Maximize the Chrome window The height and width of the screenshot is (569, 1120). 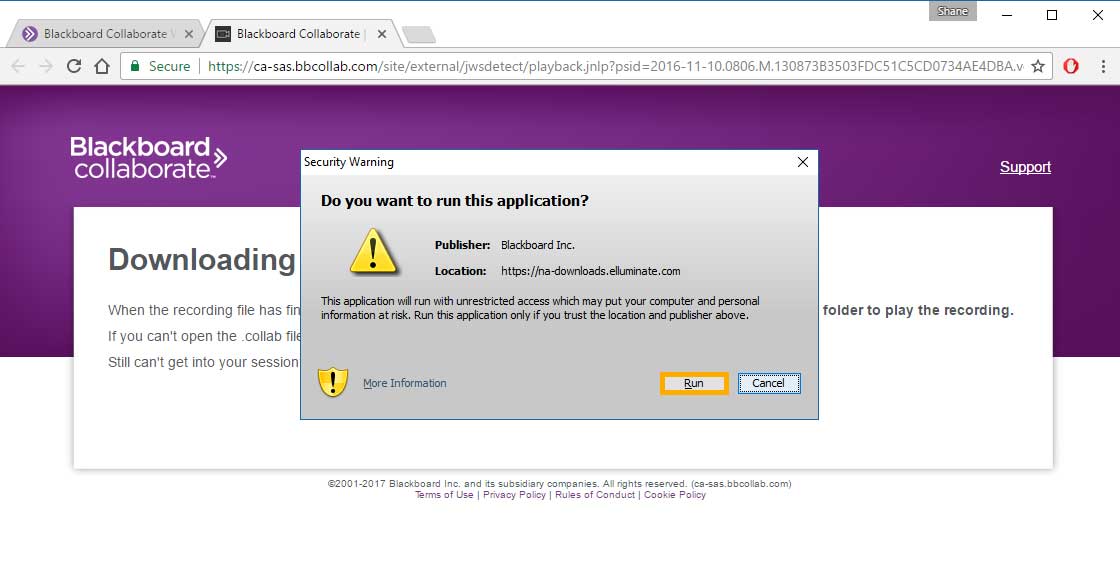click(1052, 15)
